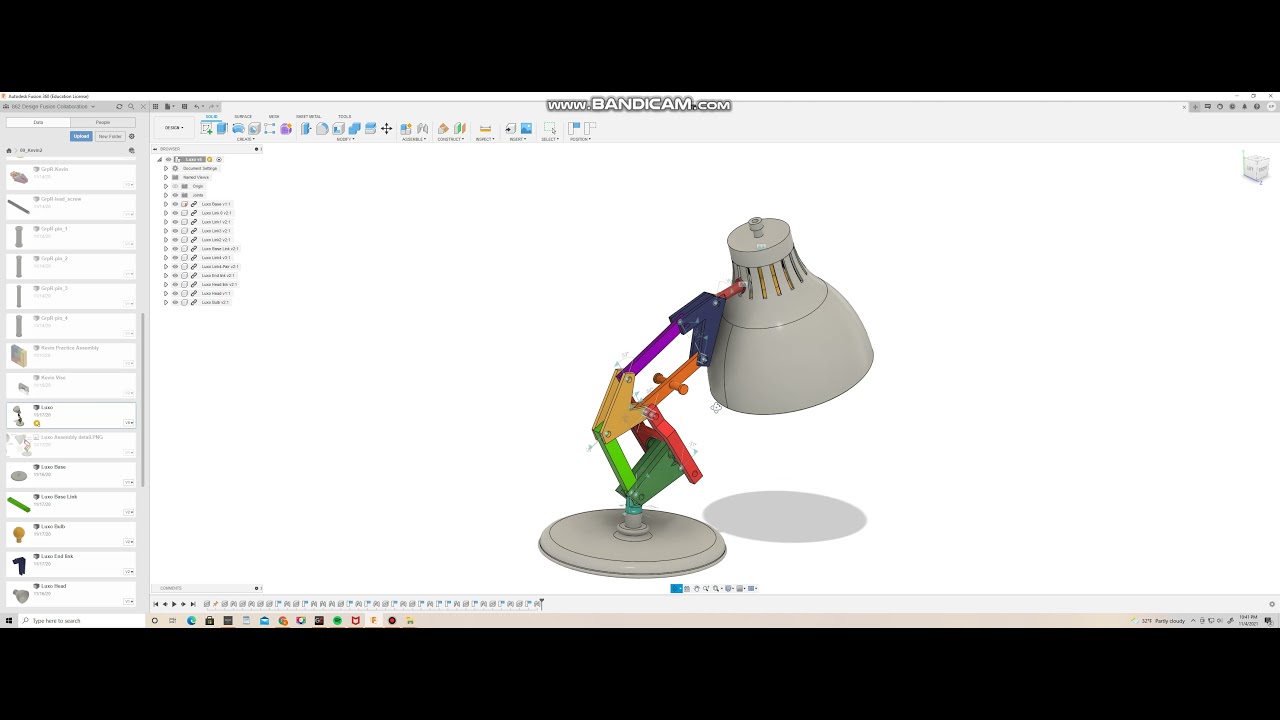Open Microsoft Edge from taskbar

pos(191,621)
